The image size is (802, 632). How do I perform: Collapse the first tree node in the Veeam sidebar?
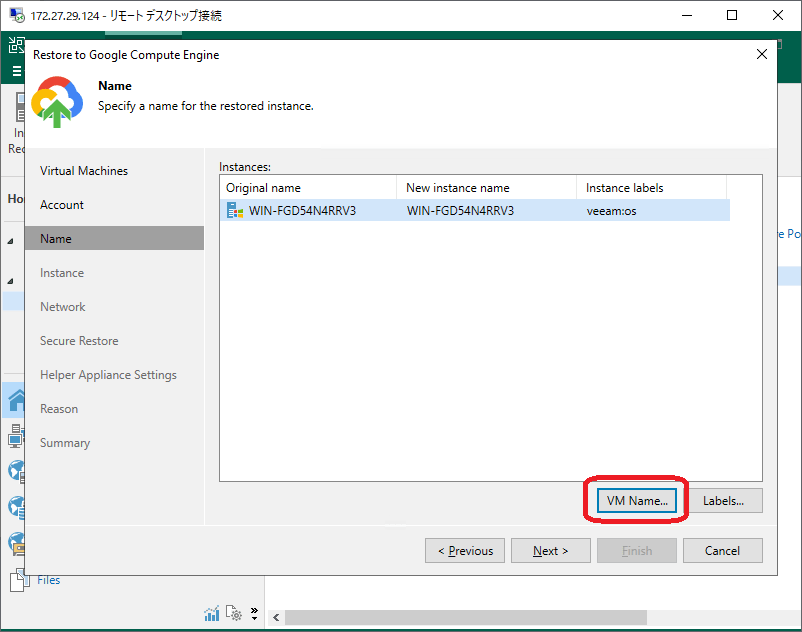(10, 241)
